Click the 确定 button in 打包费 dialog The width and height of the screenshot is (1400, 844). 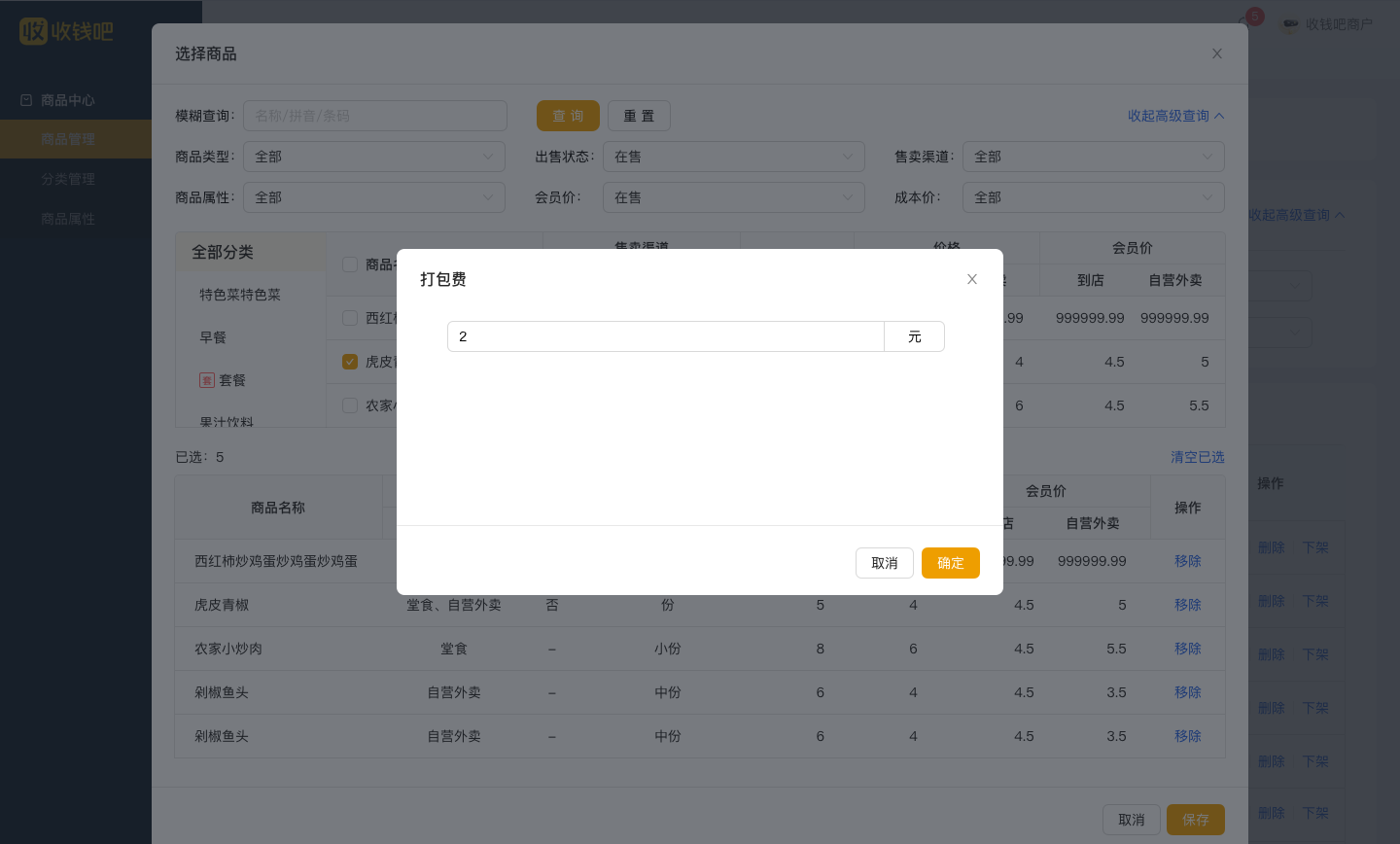pyautogui.click(x=951, y=563)
